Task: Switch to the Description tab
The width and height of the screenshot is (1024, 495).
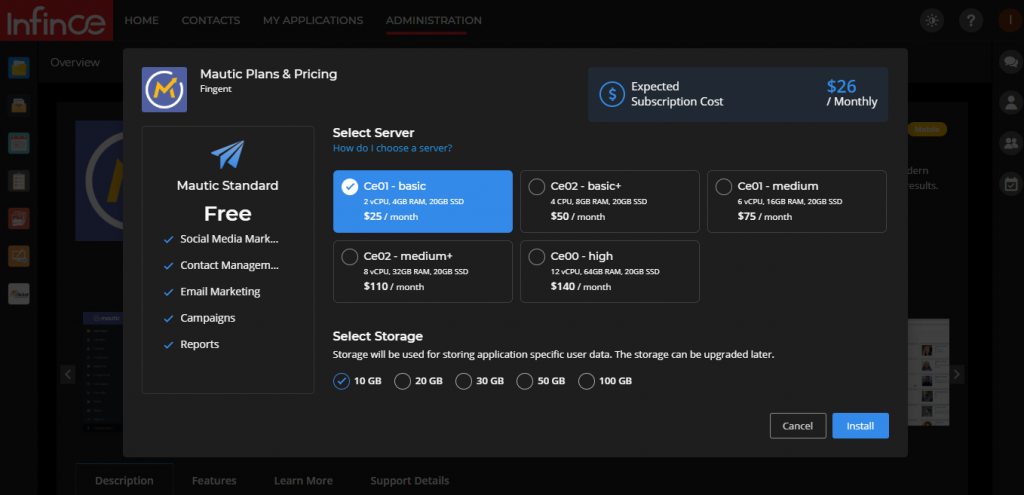Action: (124, 481)
